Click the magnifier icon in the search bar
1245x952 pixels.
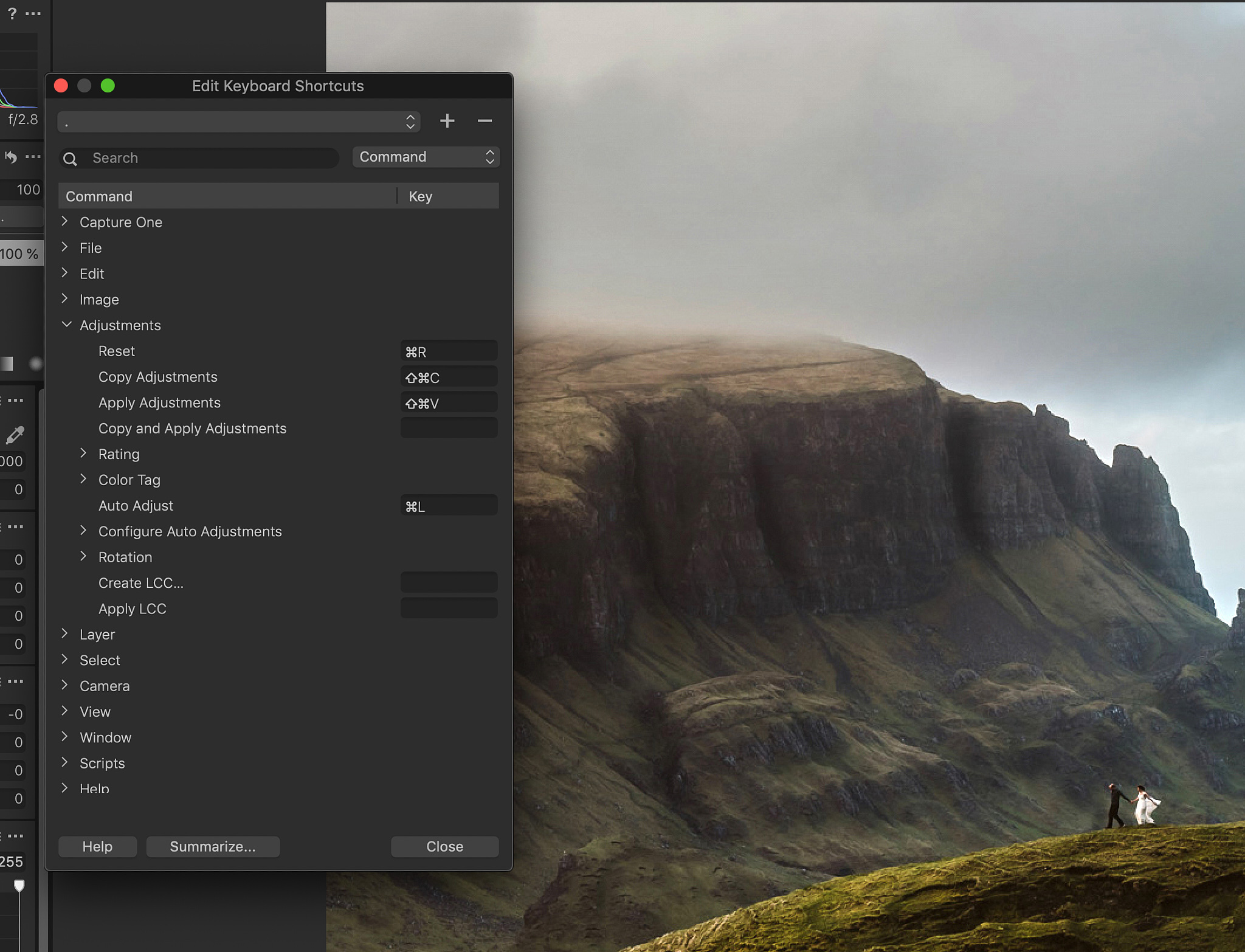click(x=71, y=158)
